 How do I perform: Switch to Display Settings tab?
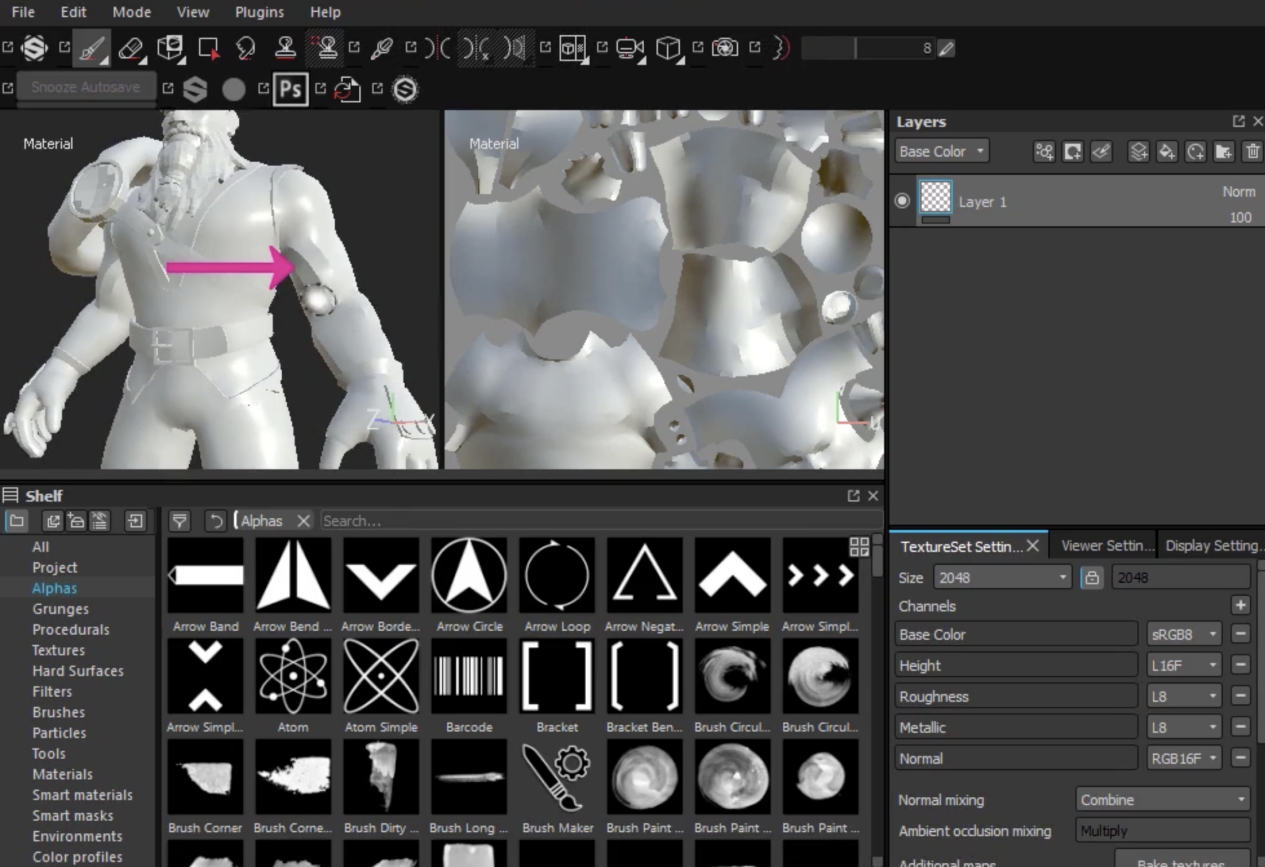[x=1212, y=546]
